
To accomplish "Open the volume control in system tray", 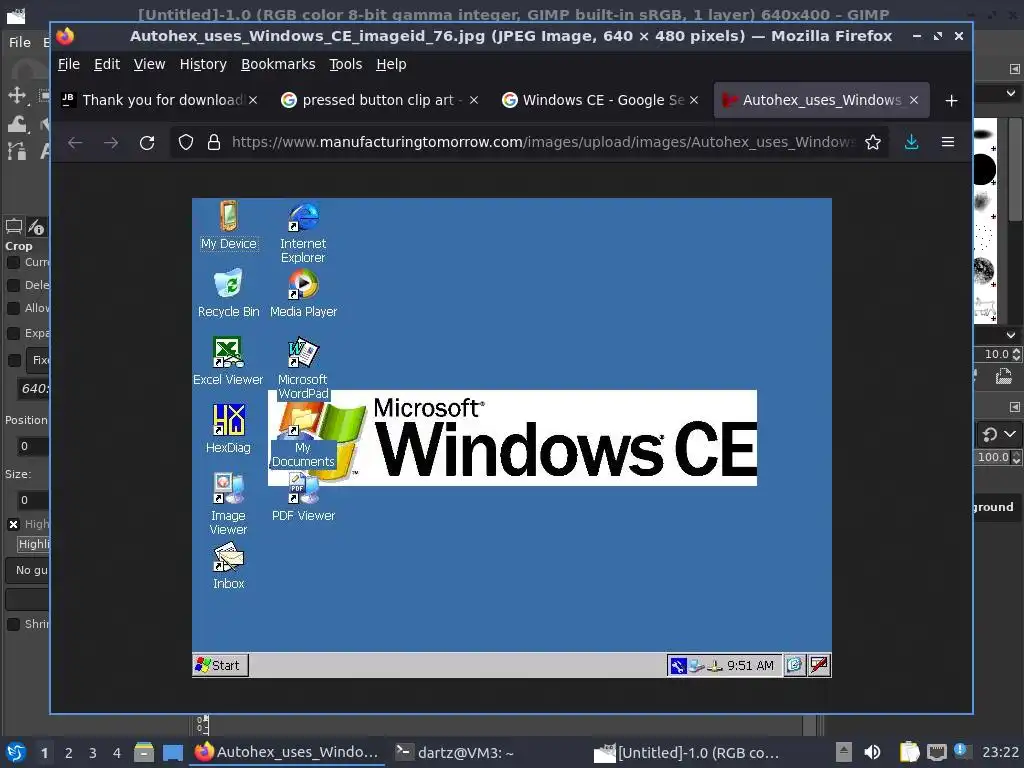I will click(872, 752).
